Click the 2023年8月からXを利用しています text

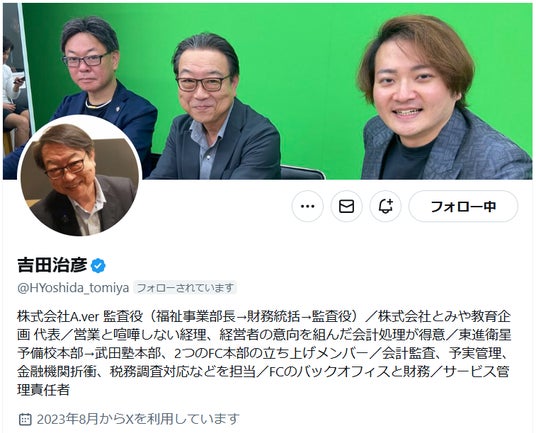(138, 419)
